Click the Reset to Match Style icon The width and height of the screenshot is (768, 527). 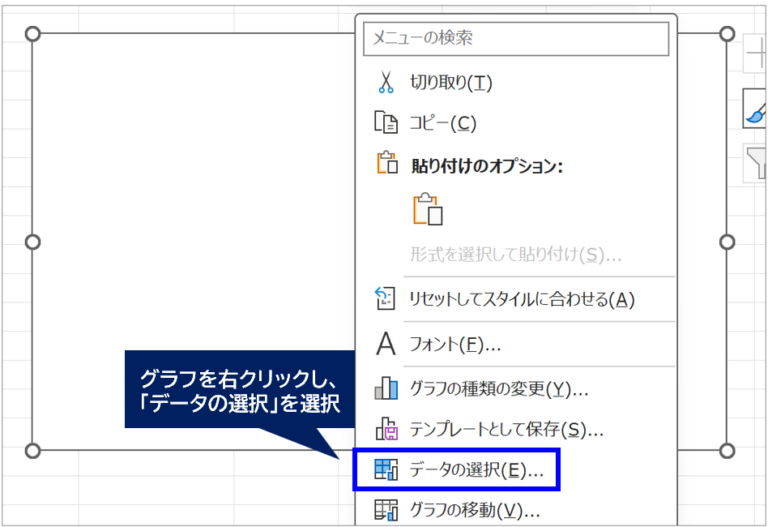point(385,298)
